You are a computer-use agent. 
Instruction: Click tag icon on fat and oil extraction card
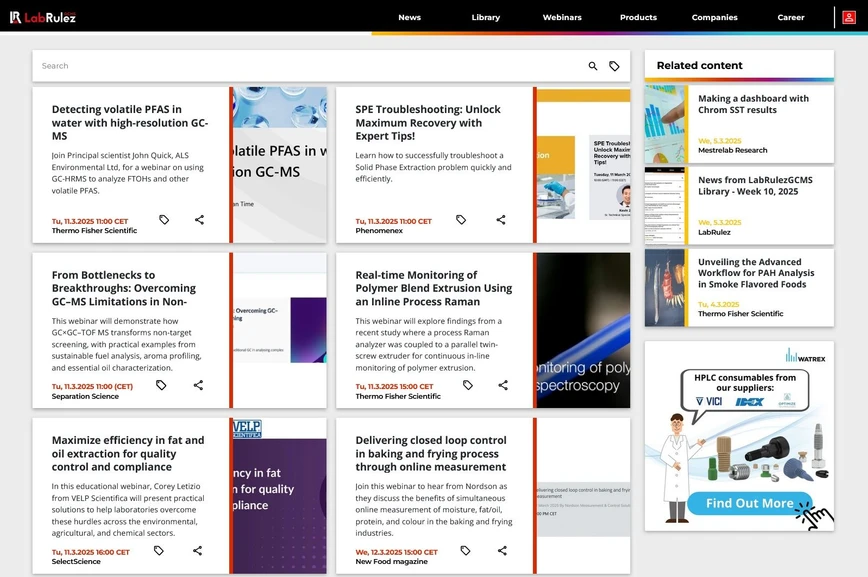coord(158,550)
